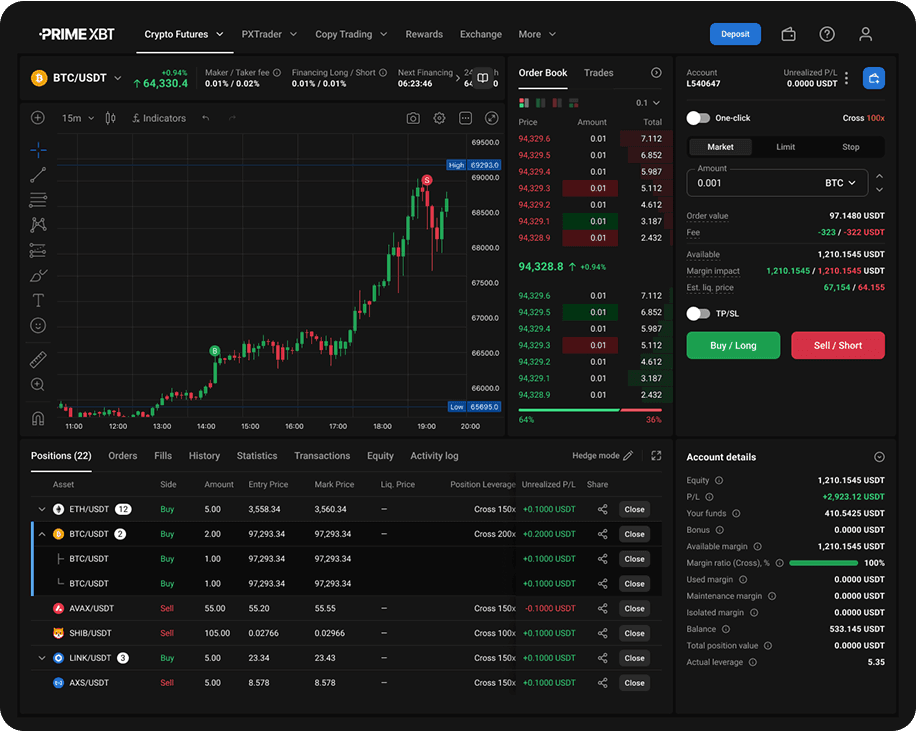Click the Buy / Long button
This screenshot has width=916, height=731.
733,345
